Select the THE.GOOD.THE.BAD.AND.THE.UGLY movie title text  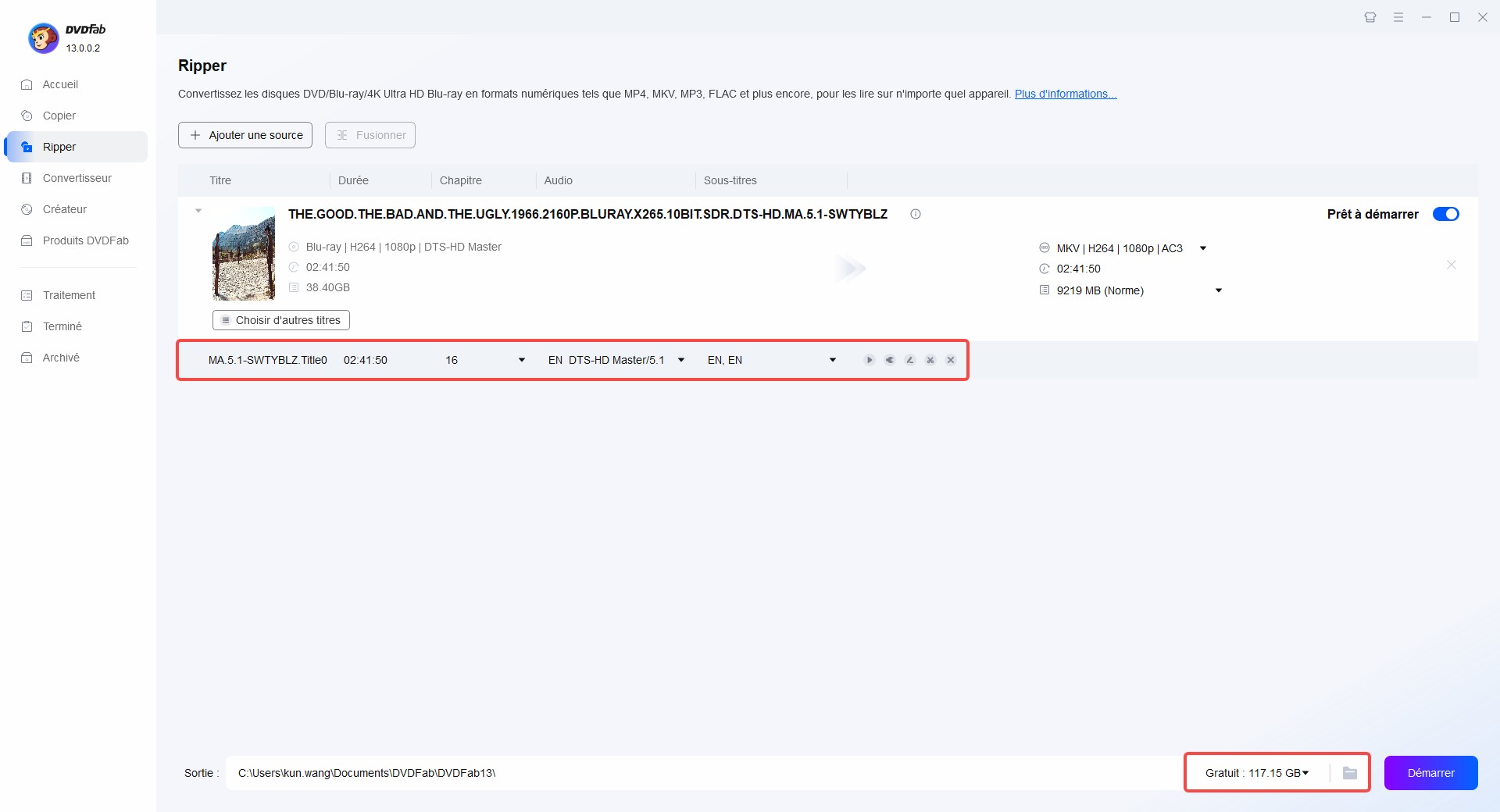click(587, 214)
